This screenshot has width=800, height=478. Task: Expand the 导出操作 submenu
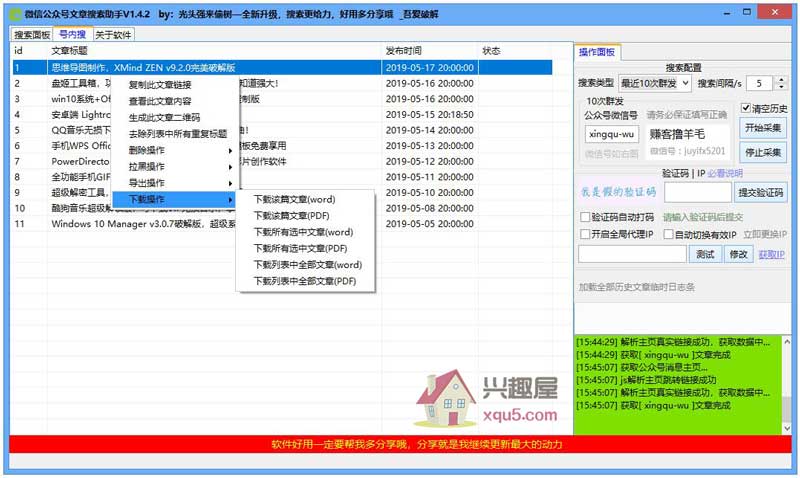point(174,183)
